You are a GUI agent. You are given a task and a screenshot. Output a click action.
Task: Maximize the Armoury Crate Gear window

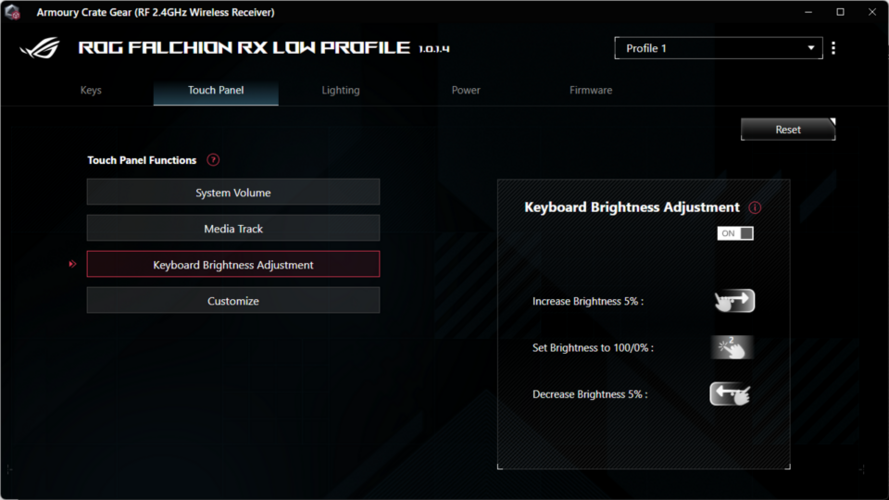pos(840,12)
